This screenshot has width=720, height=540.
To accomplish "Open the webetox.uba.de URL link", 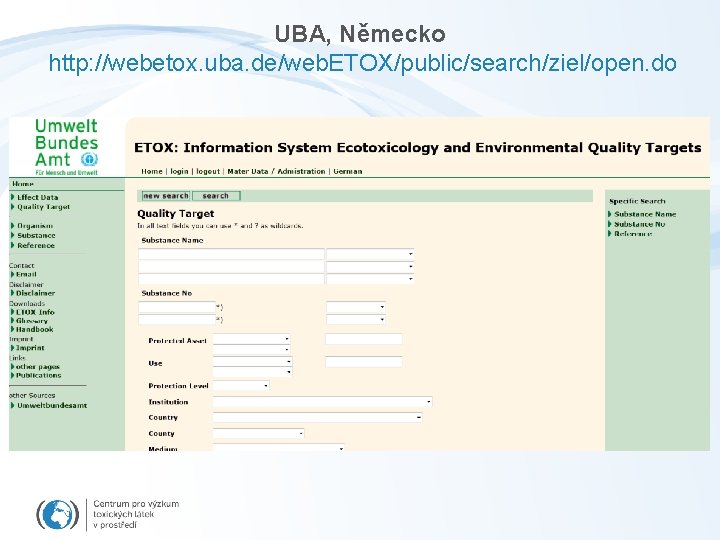I will (x=362, y=63).
